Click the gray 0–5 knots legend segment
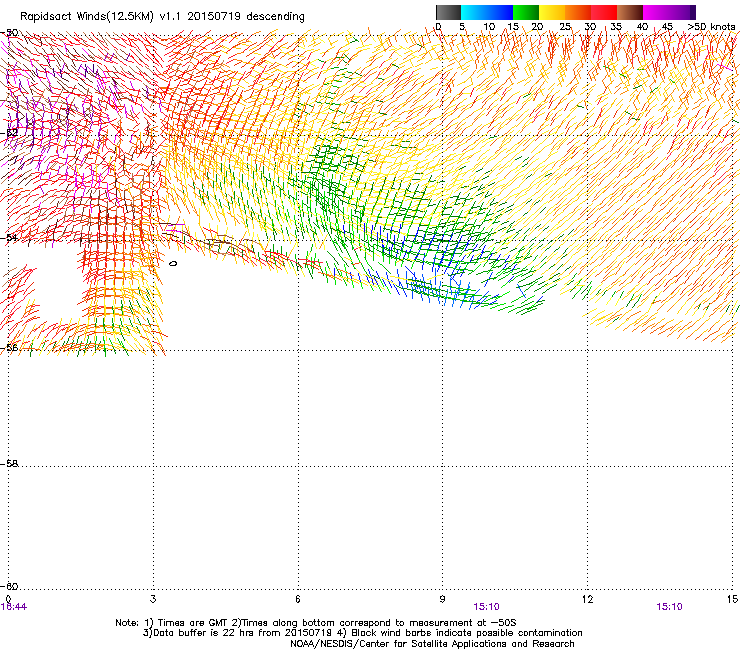The width and height of the screenshot is (740, 650). (448, 12)
